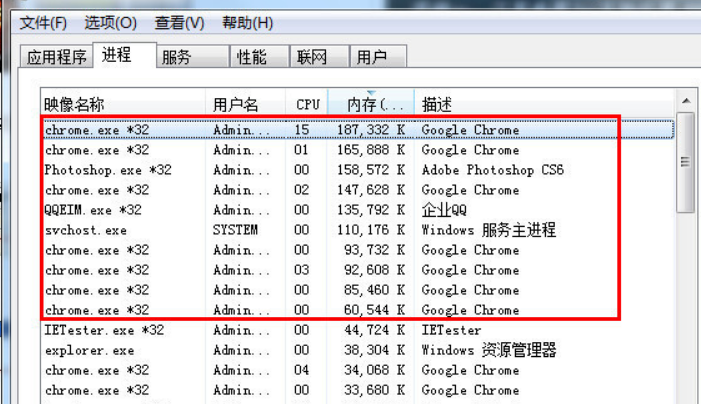Open the 选项(O) menu
Image resolution: width=701 pixels, height=404 pixels.
click(x=110, y=22)
